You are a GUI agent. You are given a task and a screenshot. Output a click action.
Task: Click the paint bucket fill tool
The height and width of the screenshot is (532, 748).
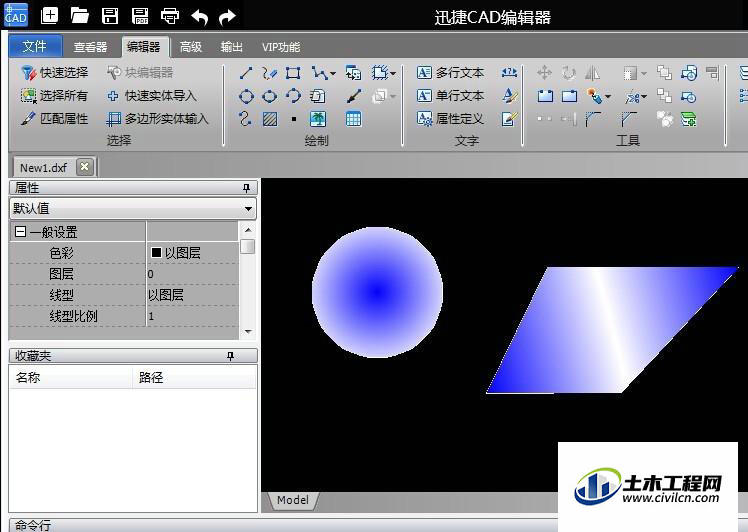point(594,96)
